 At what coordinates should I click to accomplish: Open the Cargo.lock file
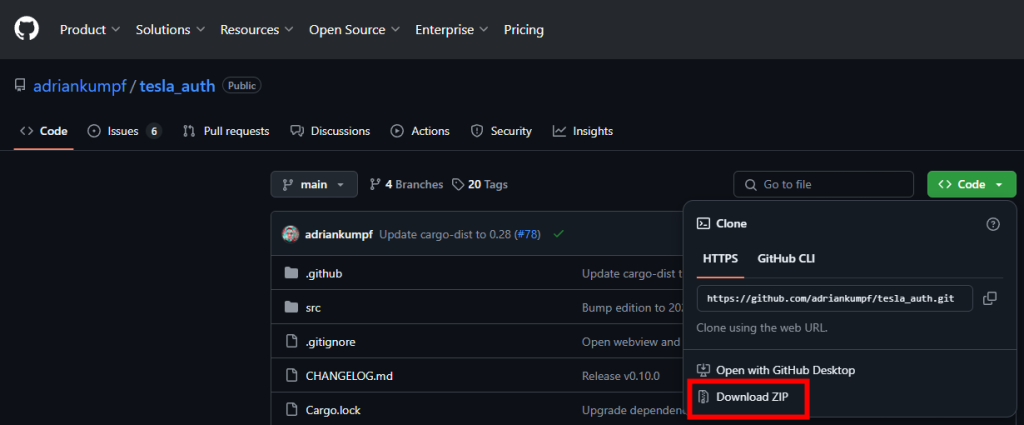[x=332, y=410]
